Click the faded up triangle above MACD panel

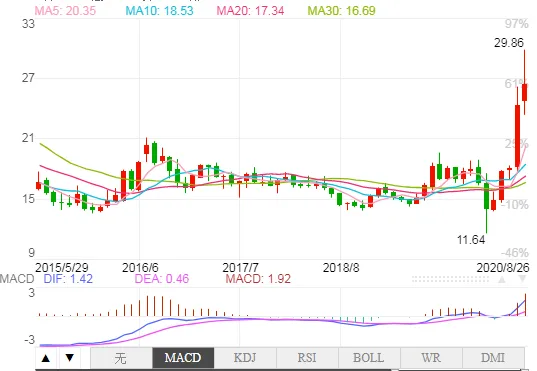pyautogui.click(x=502, y=279)
